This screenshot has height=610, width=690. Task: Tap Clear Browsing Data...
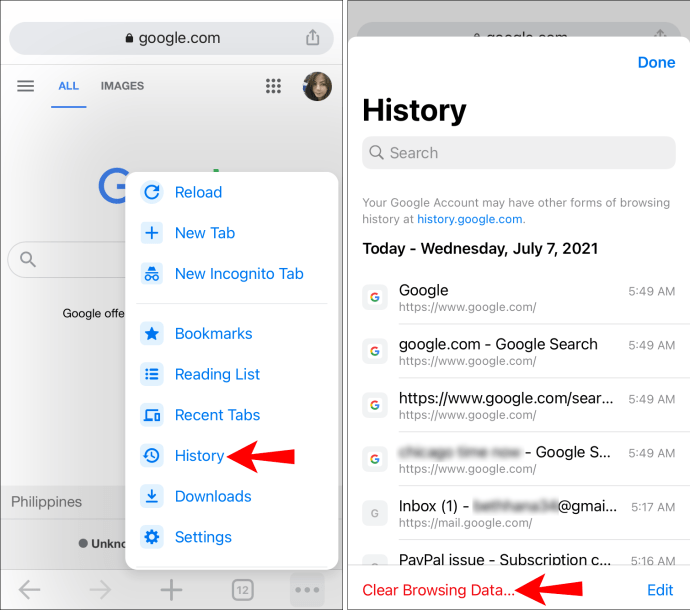pyautogui.click(x=438, y=590)
